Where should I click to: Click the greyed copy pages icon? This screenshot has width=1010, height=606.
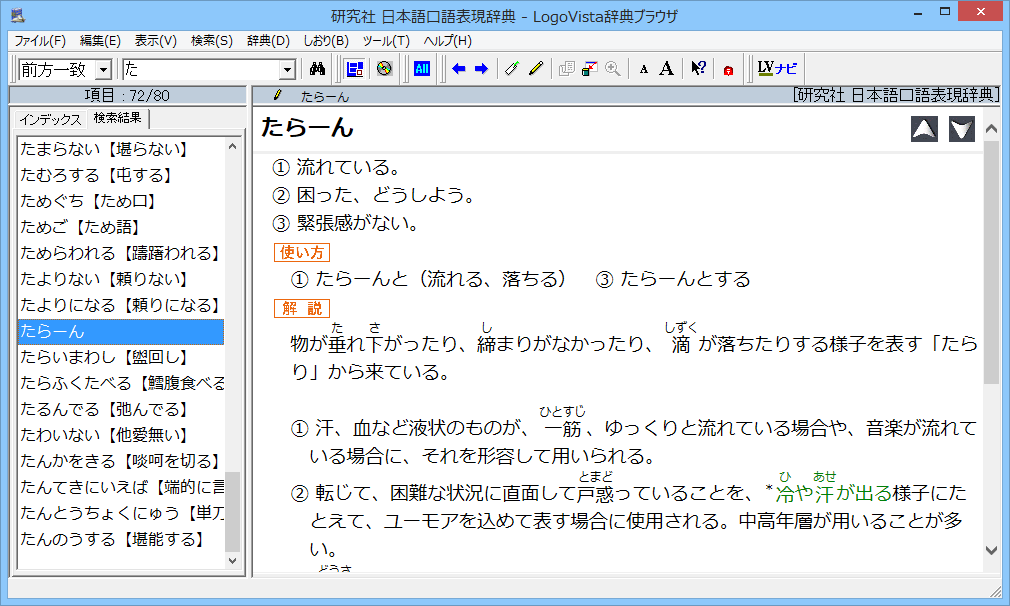(x=567, y=69)
